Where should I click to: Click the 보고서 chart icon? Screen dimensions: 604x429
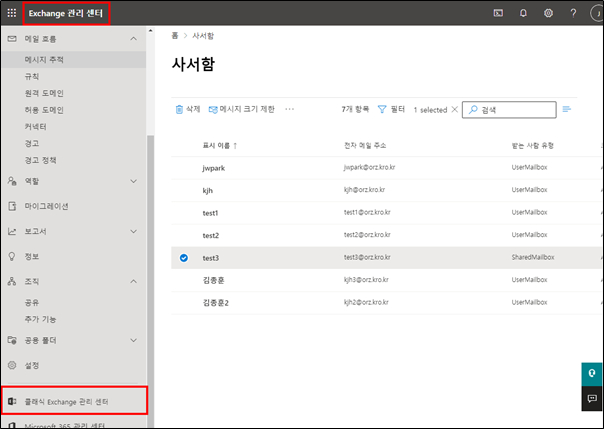coord(12,231)
